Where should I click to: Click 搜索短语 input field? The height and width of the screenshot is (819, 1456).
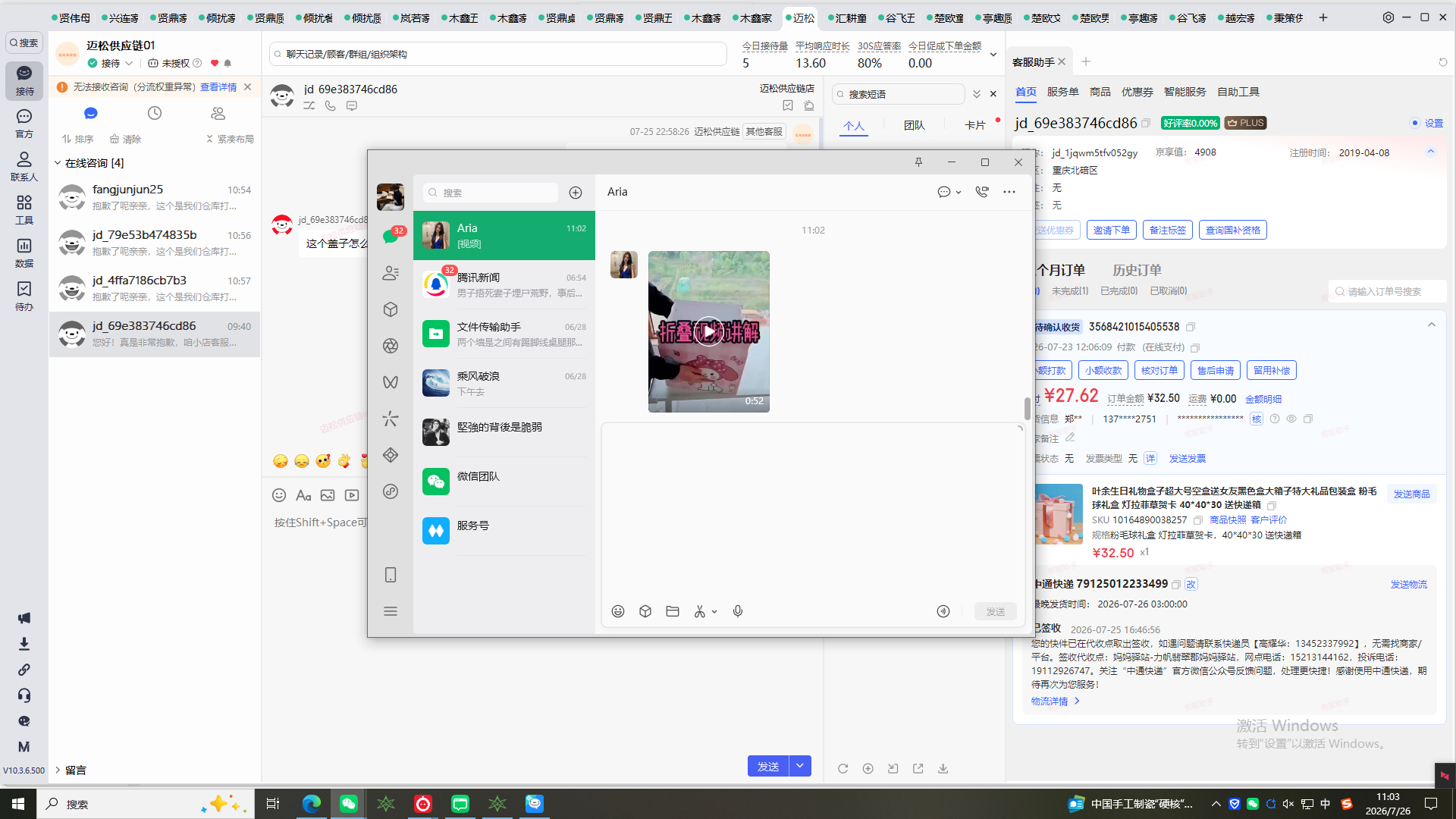[899, 94]
